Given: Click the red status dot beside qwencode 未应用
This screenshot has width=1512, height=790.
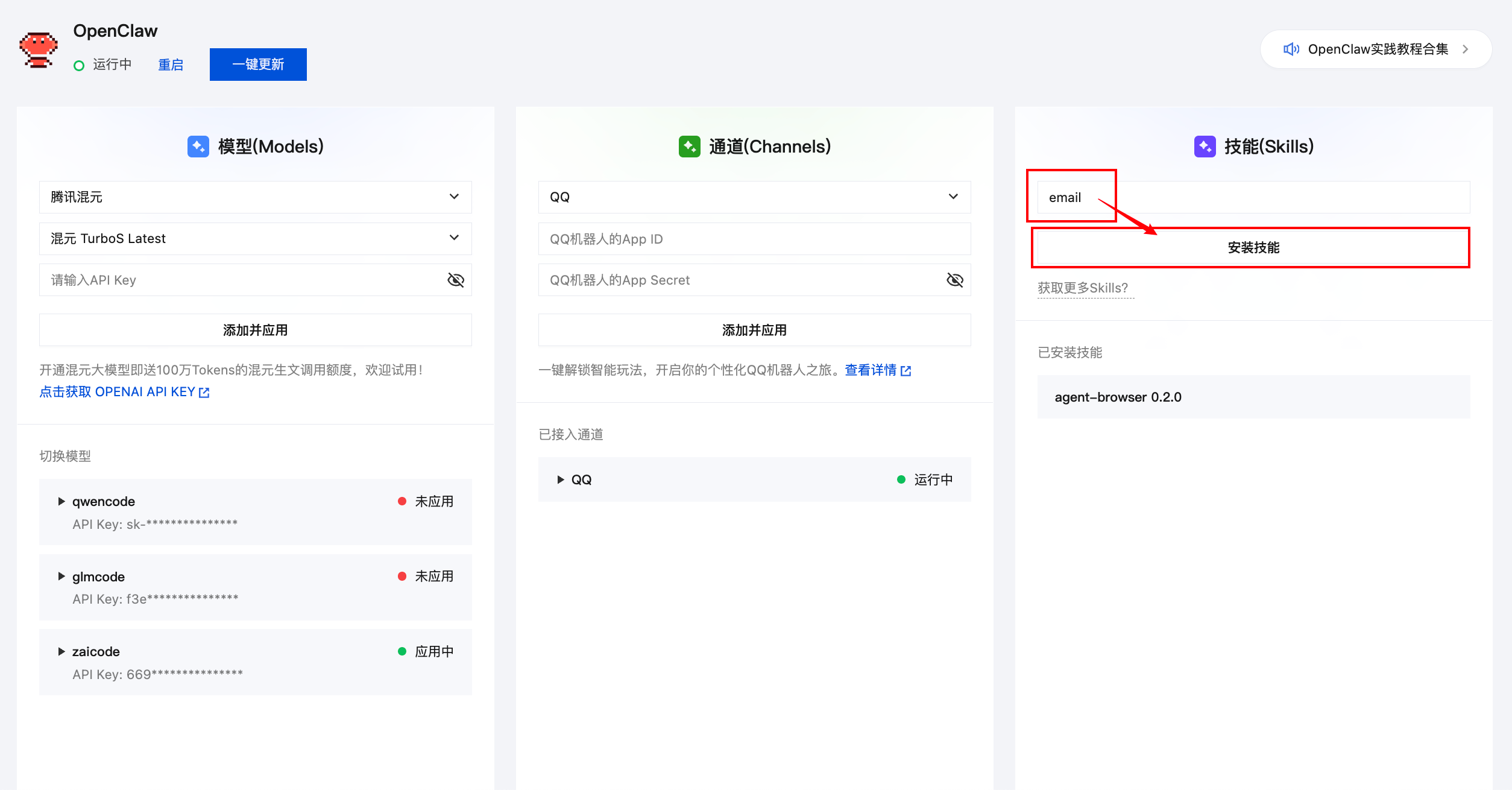Looking at the screenshot, I should point(402,501).
